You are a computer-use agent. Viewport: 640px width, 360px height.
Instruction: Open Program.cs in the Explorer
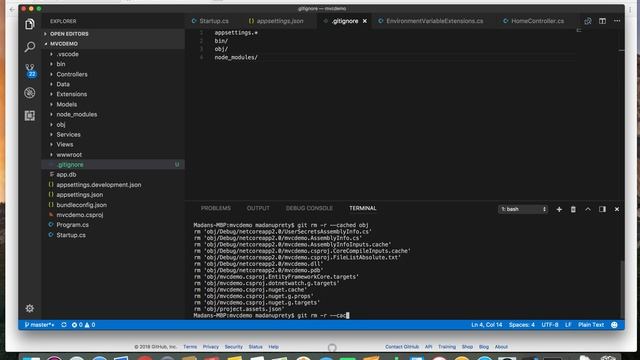point(72,225)
